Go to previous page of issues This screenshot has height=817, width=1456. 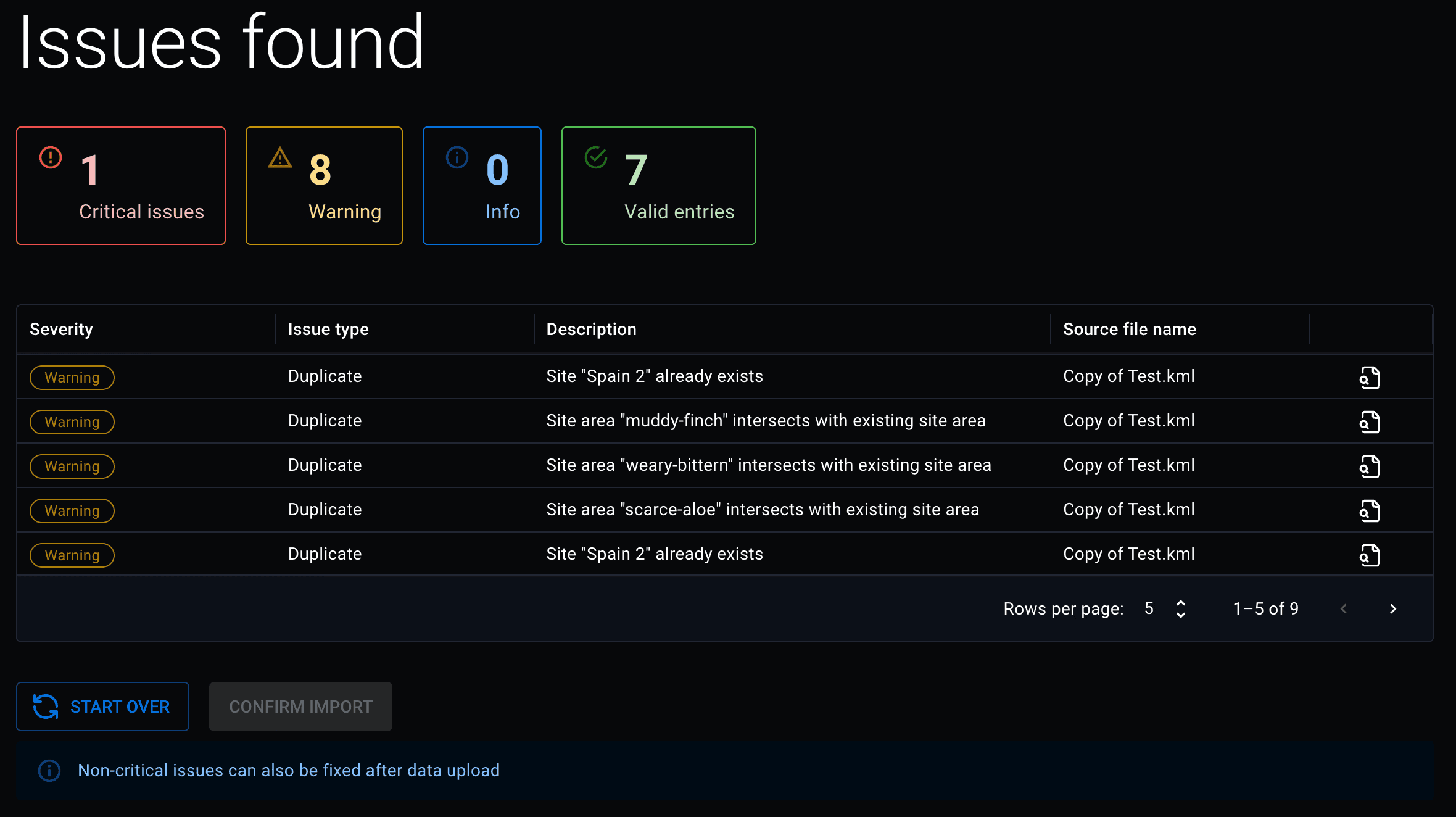1344,609
